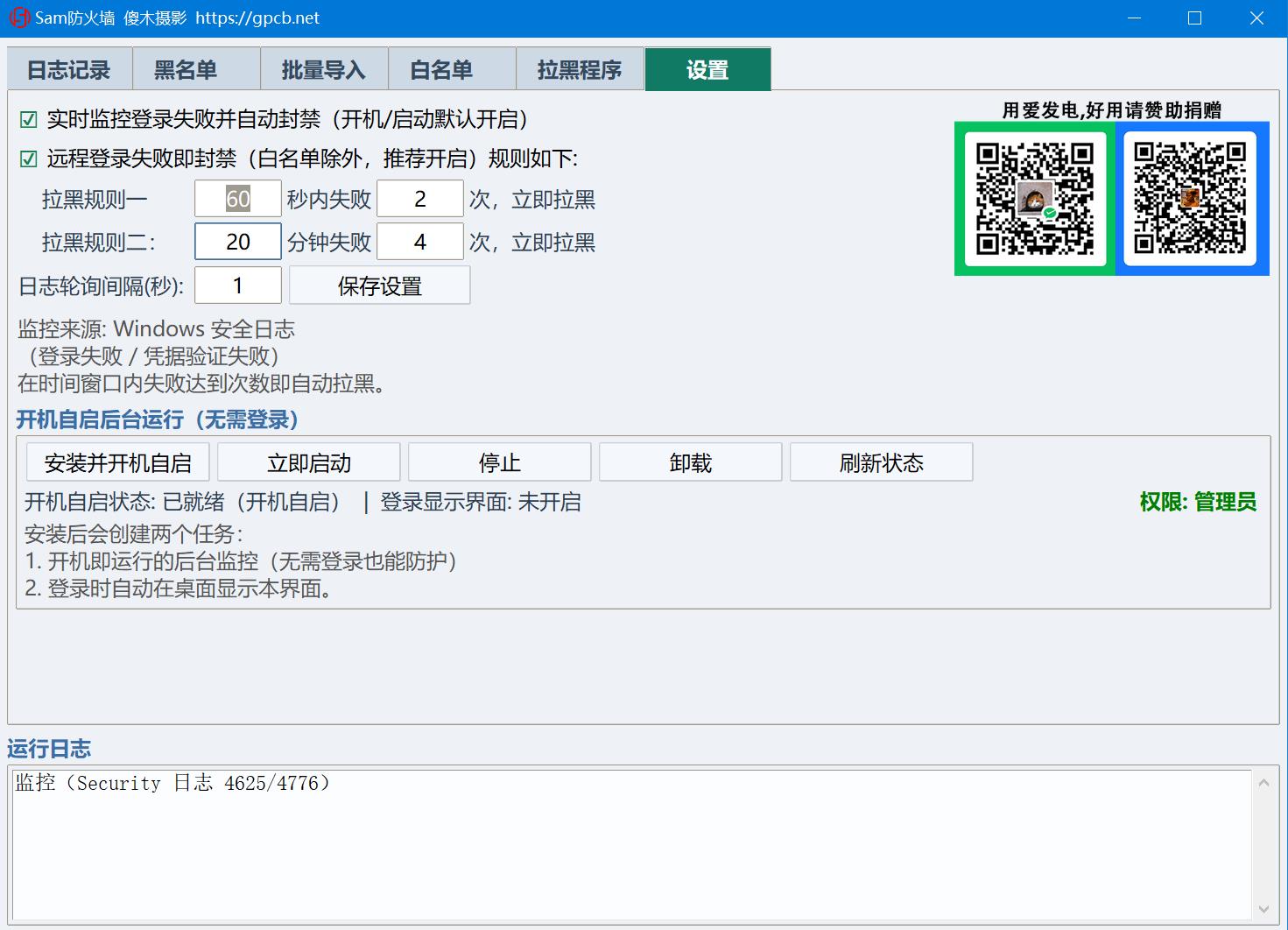
Task: Click the 开机自启状态: 已就绪 text
Action: pos(182,502)
